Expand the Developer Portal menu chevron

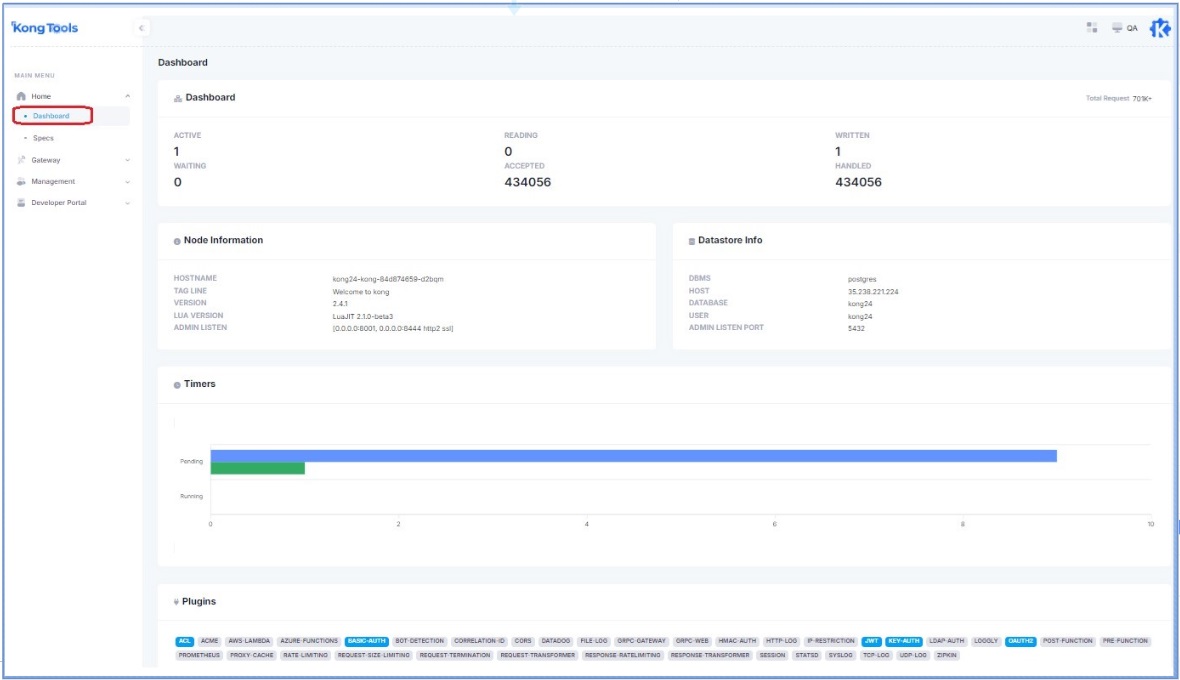point(127,203)
